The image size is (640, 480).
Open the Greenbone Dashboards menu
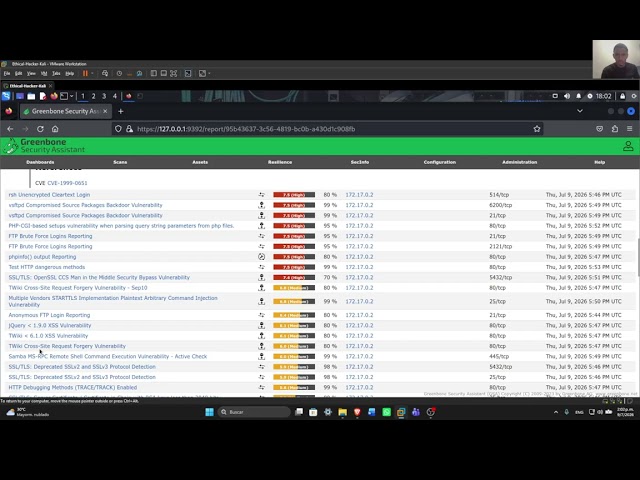40,162
